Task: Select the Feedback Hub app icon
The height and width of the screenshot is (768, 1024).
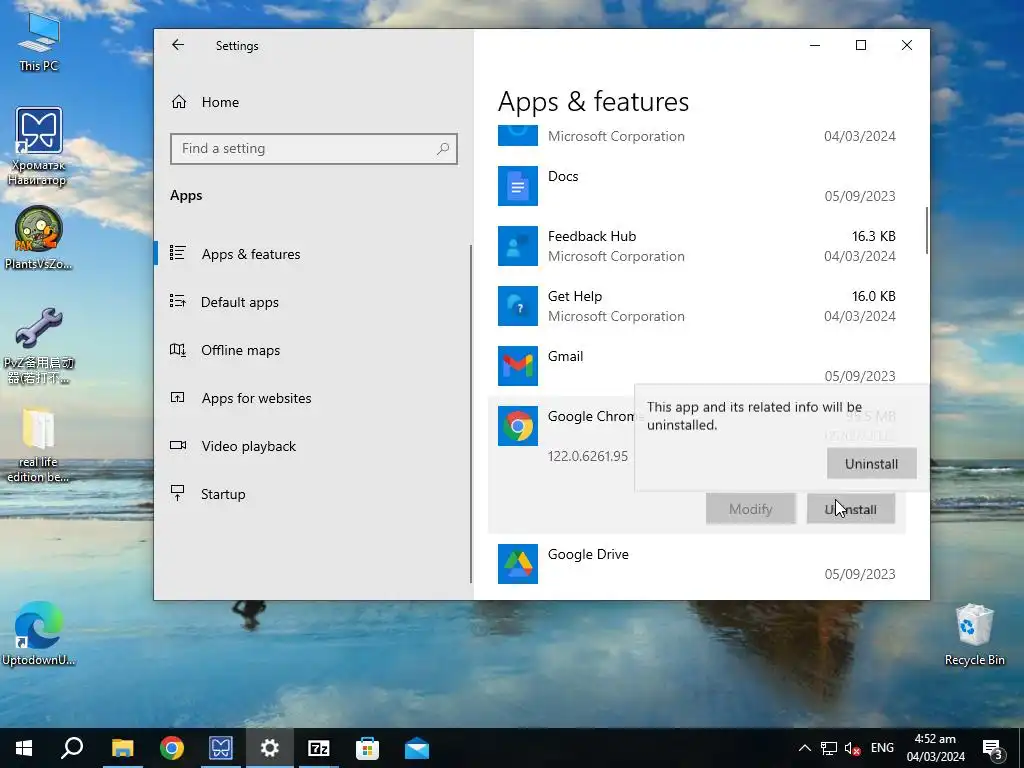Action: 518,246
